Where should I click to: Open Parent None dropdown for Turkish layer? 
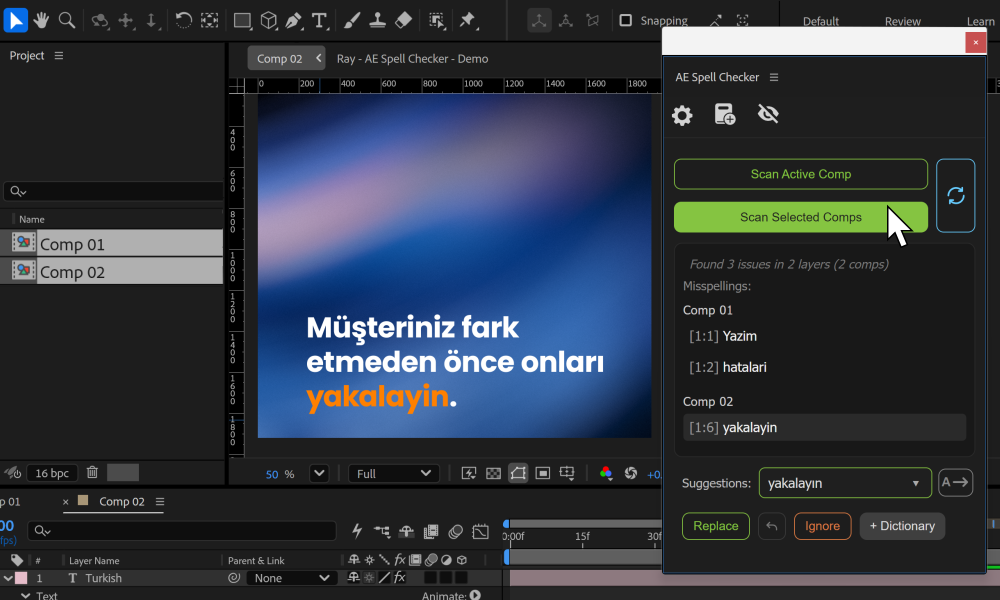click(290, 578)
